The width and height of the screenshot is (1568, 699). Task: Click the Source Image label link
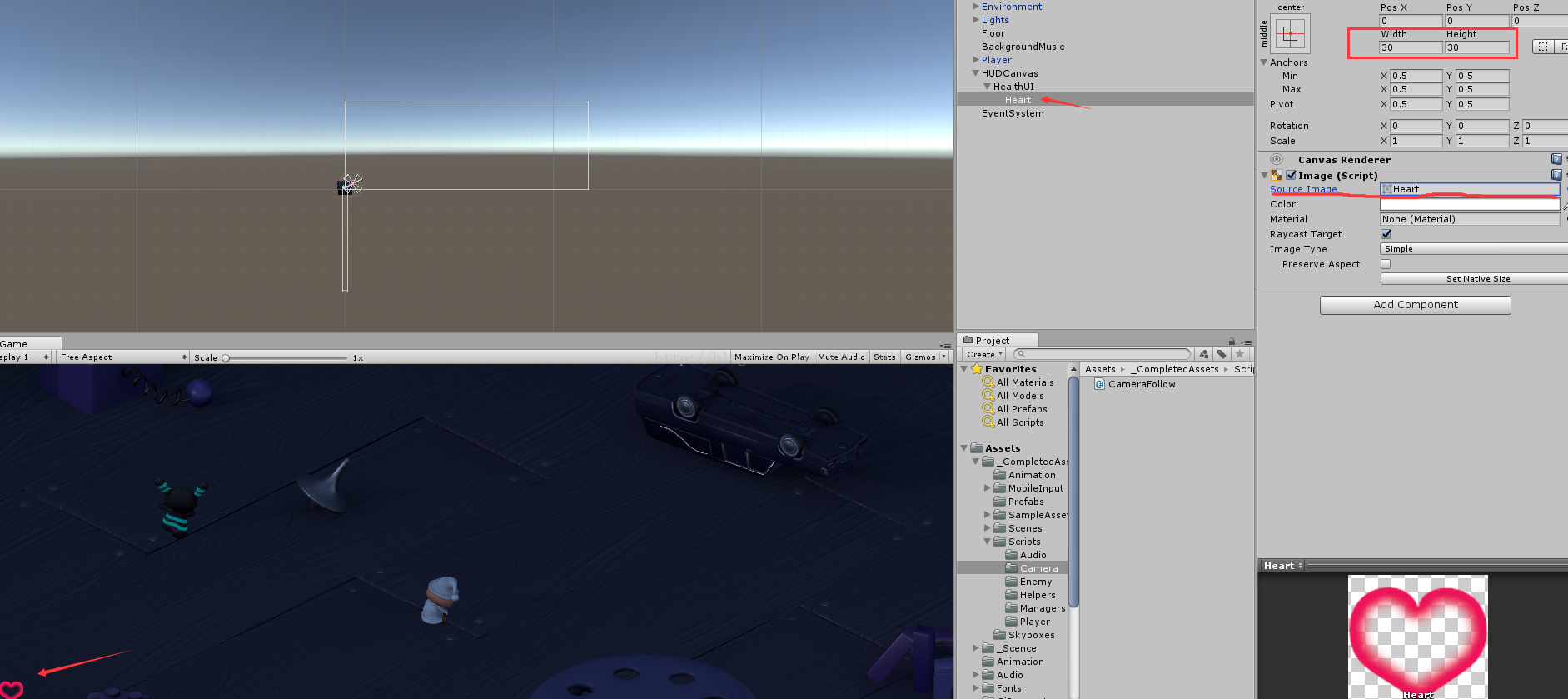point(1303,189)
